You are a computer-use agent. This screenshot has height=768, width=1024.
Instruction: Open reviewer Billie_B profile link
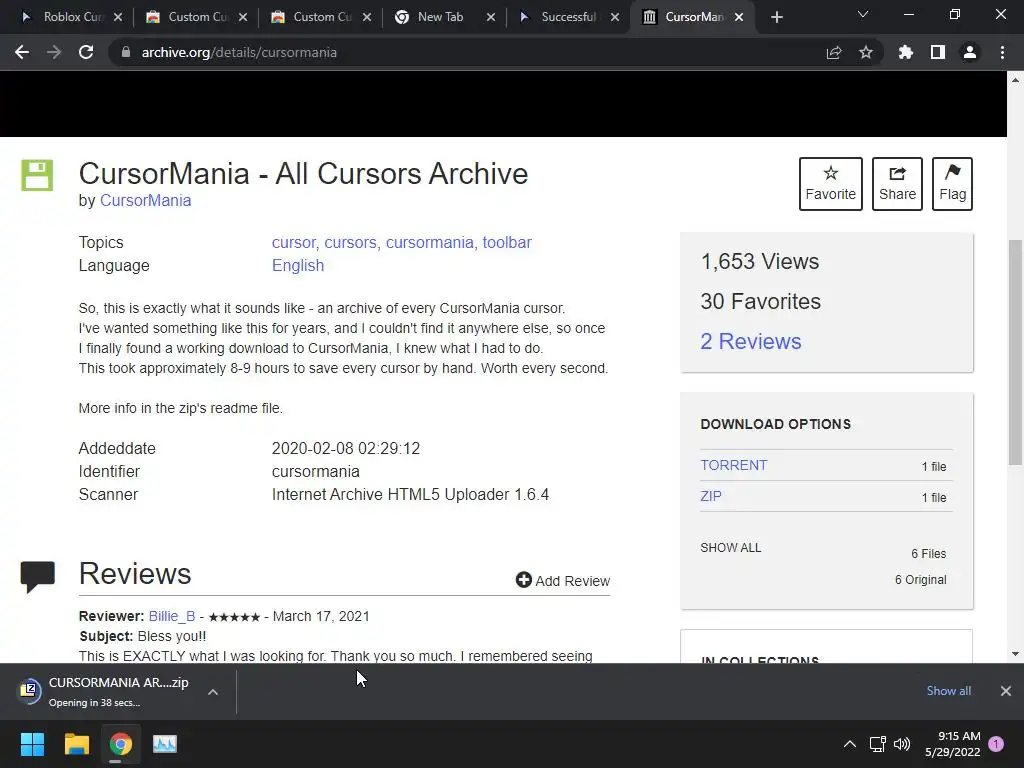point(172,616)
